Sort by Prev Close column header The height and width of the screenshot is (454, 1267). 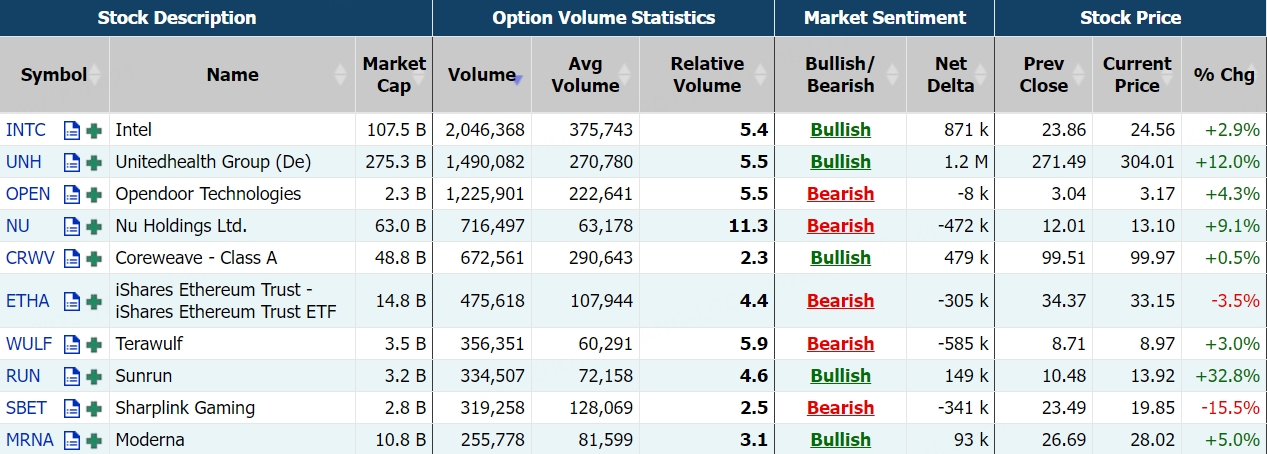pyautogui.click(x=1043, y=75)
